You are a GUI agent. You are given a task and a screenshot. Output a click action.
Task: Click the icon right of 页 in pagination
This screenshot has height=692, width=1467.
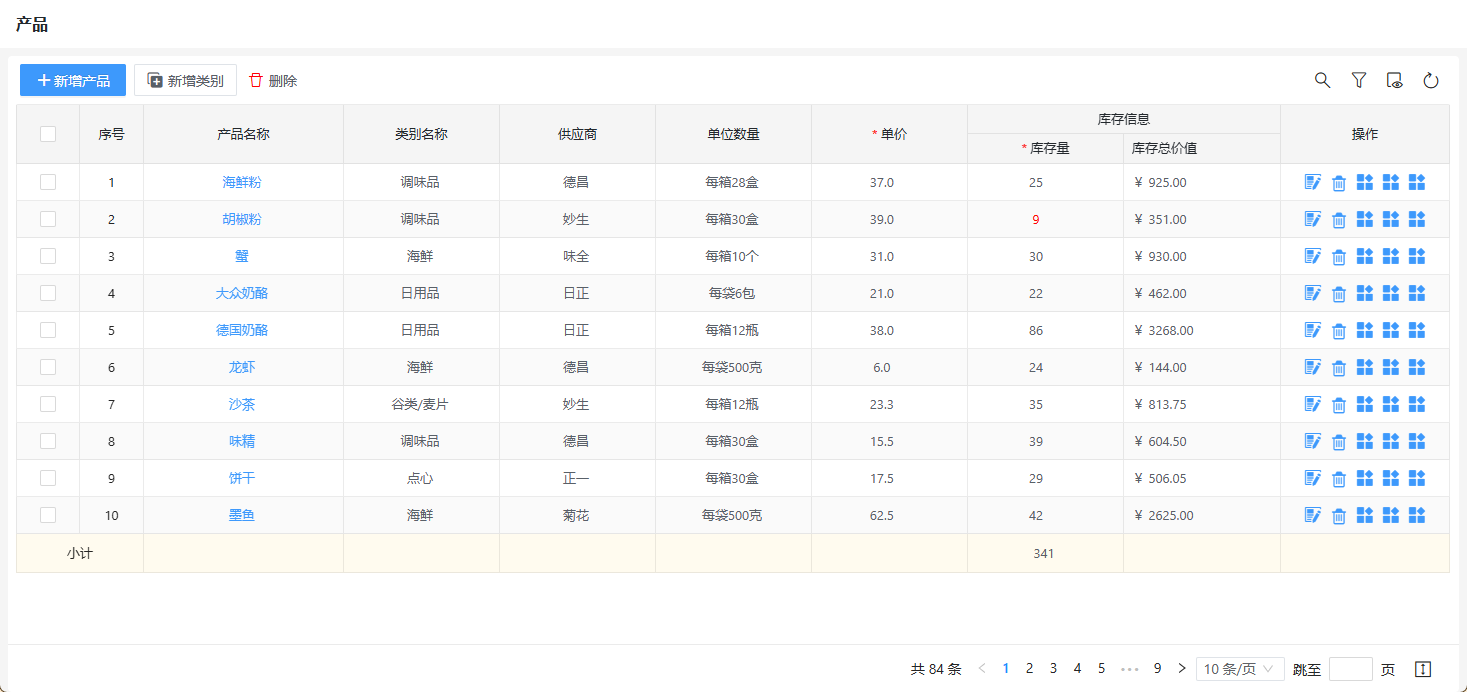coord(1423,669)
